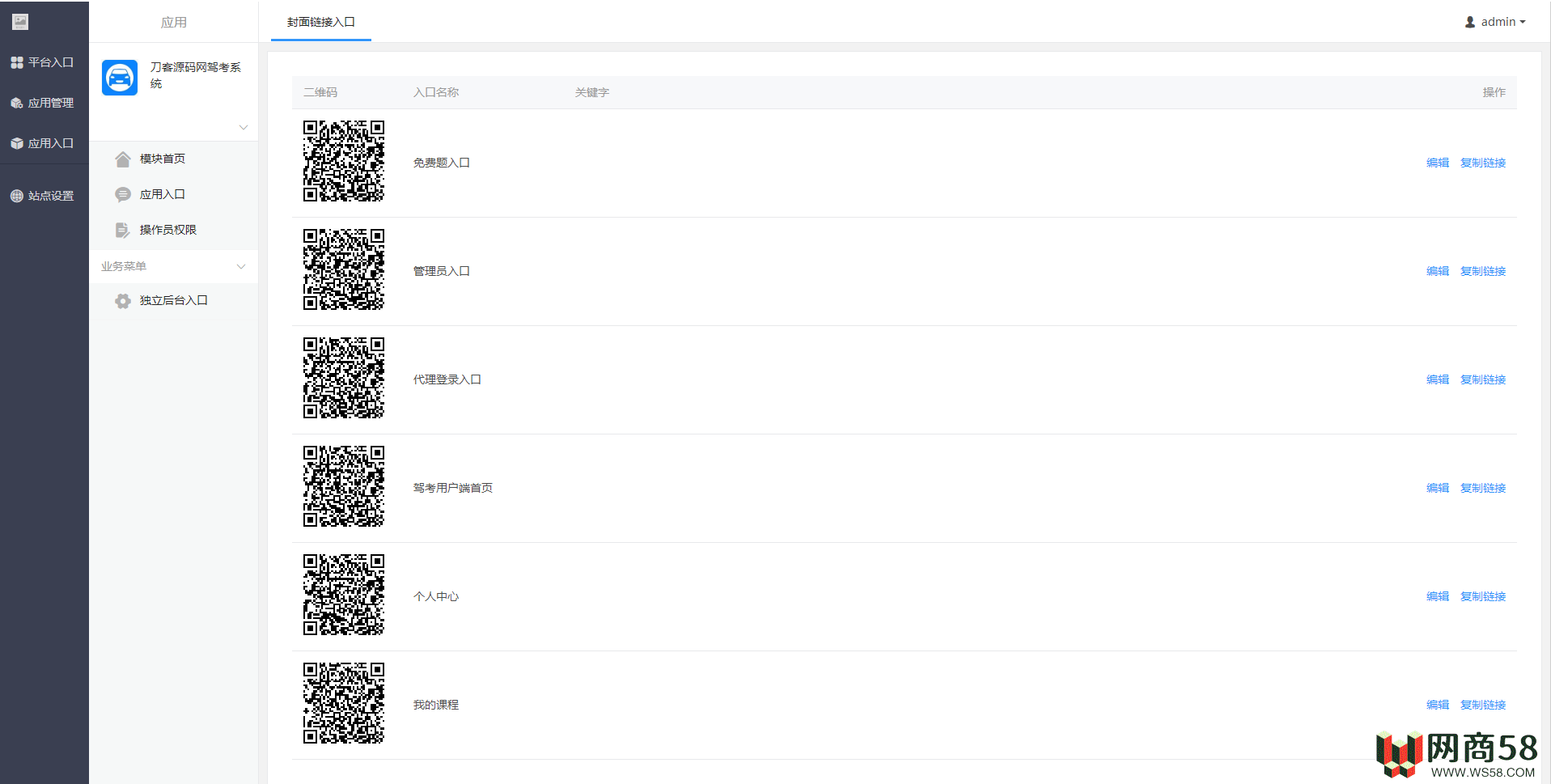Copy the link for 我的课程
Image resolution: width=1551 pixels, height=784 pixels.
pos(1483,705)
